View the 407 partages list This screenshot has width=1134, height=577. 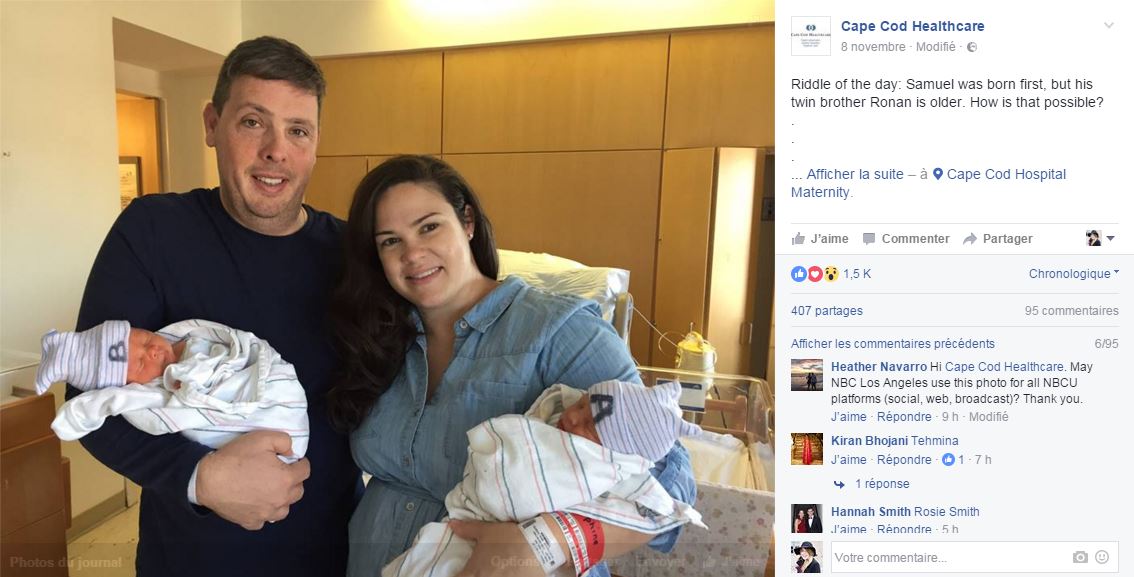tap(827, 311)
